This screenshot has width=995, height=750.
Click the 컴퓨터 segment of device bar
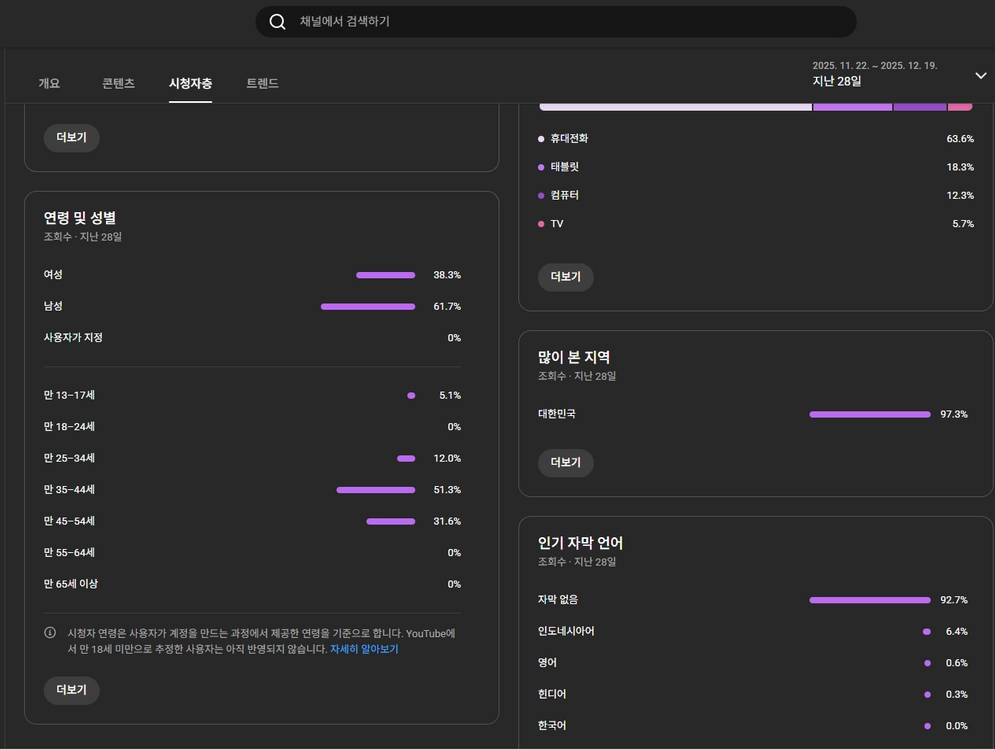919,107
